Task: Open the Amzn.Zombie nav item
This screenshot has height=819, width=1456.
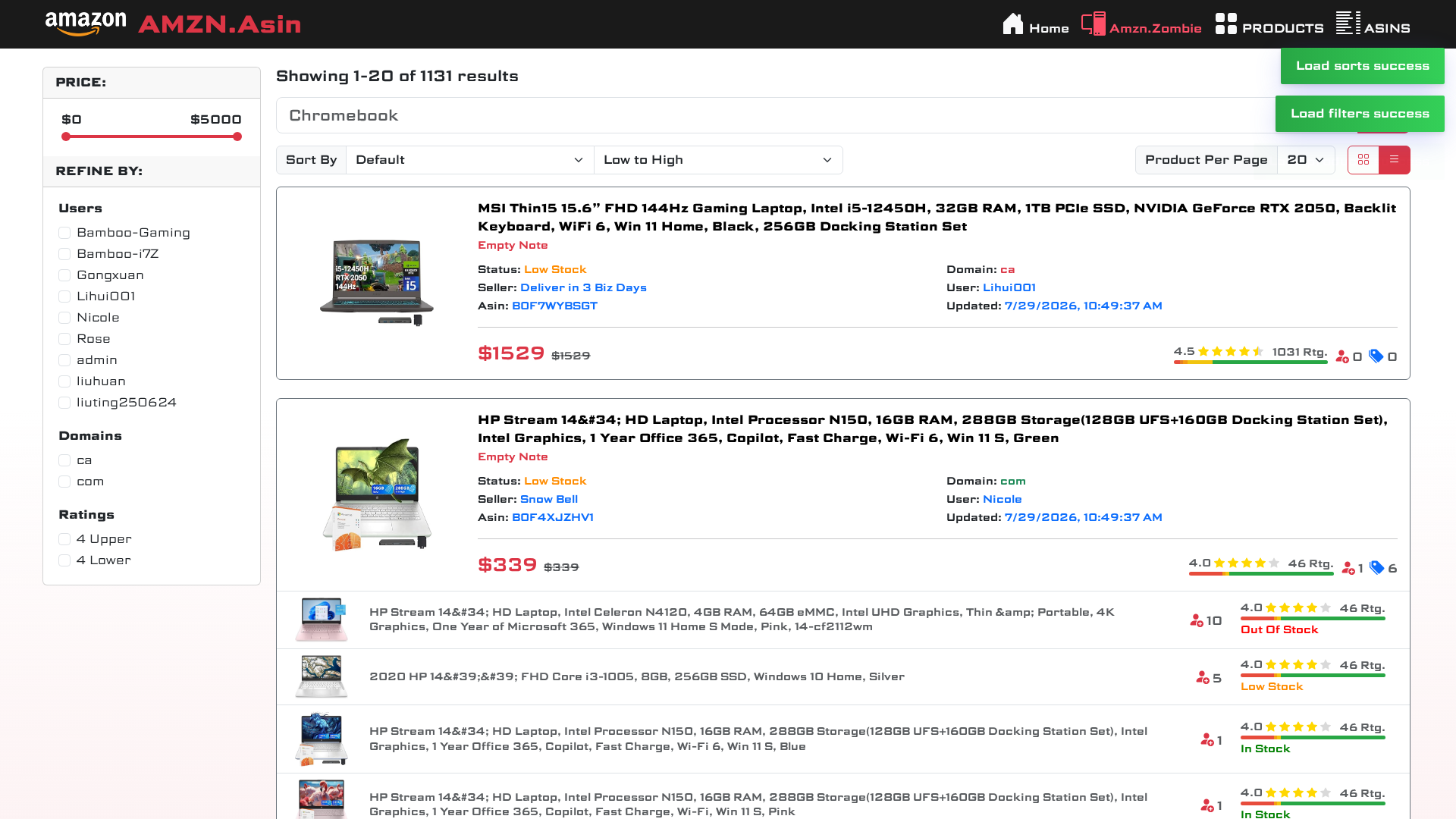Action: (1141, 24)
